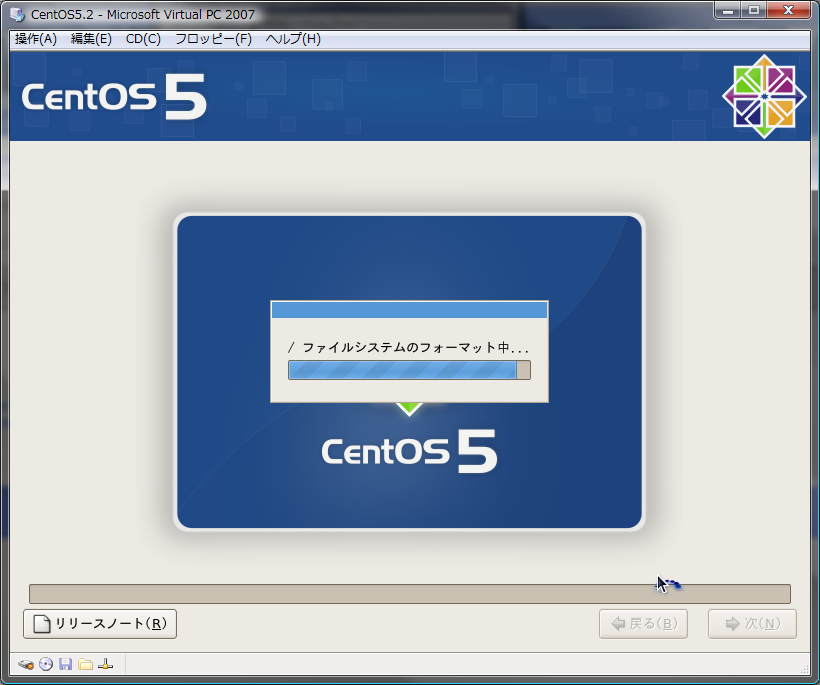Click the CentOS pinwheel logo

[x=764, y=97]
